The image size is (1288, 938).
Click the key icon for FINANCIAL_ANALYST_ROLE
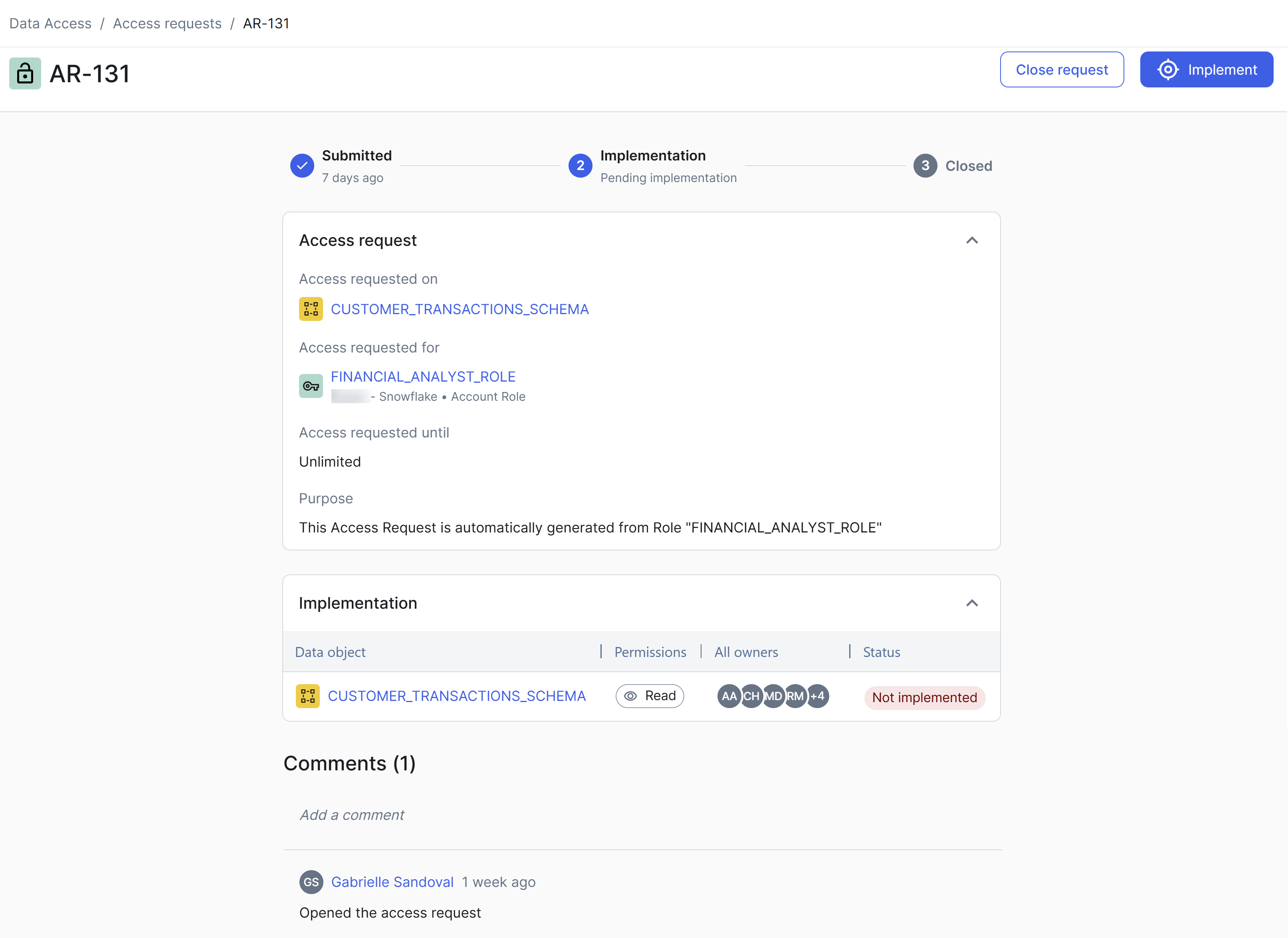pos(311,386)
